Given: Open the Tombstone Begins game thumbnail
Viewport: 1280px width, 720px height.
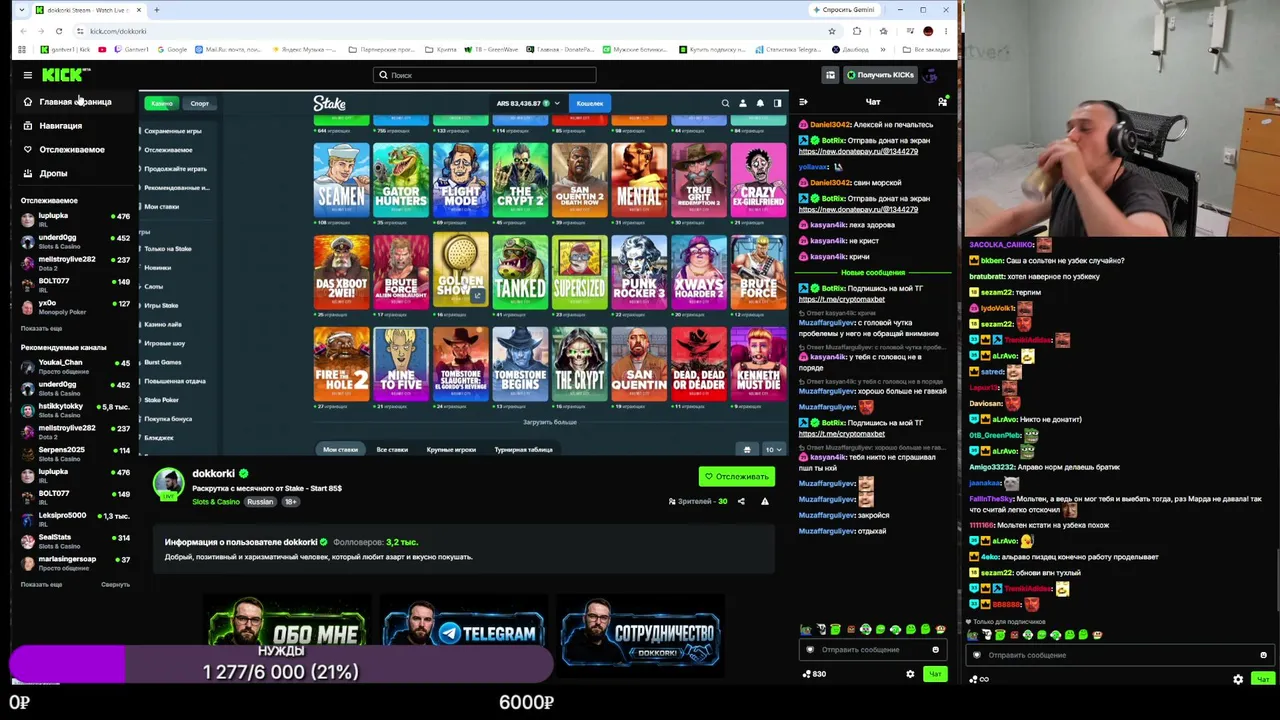Looking at the screenshot, I should pyautogui.click(x=520, y=364).
